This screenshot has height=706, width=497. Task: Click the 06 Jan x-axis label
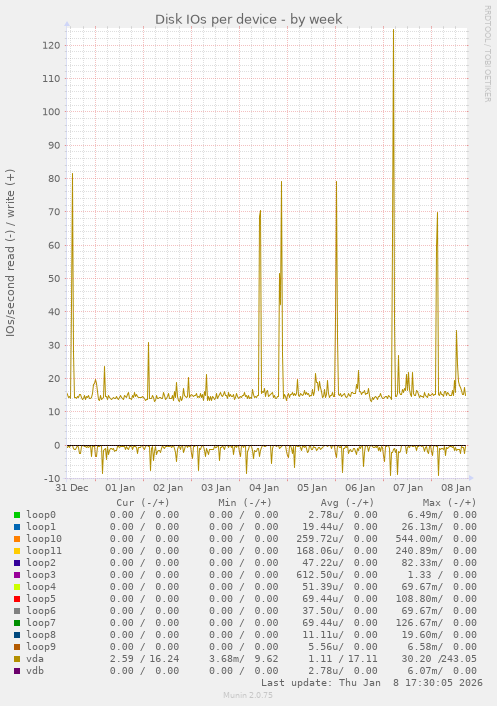(x=360, y=488)
